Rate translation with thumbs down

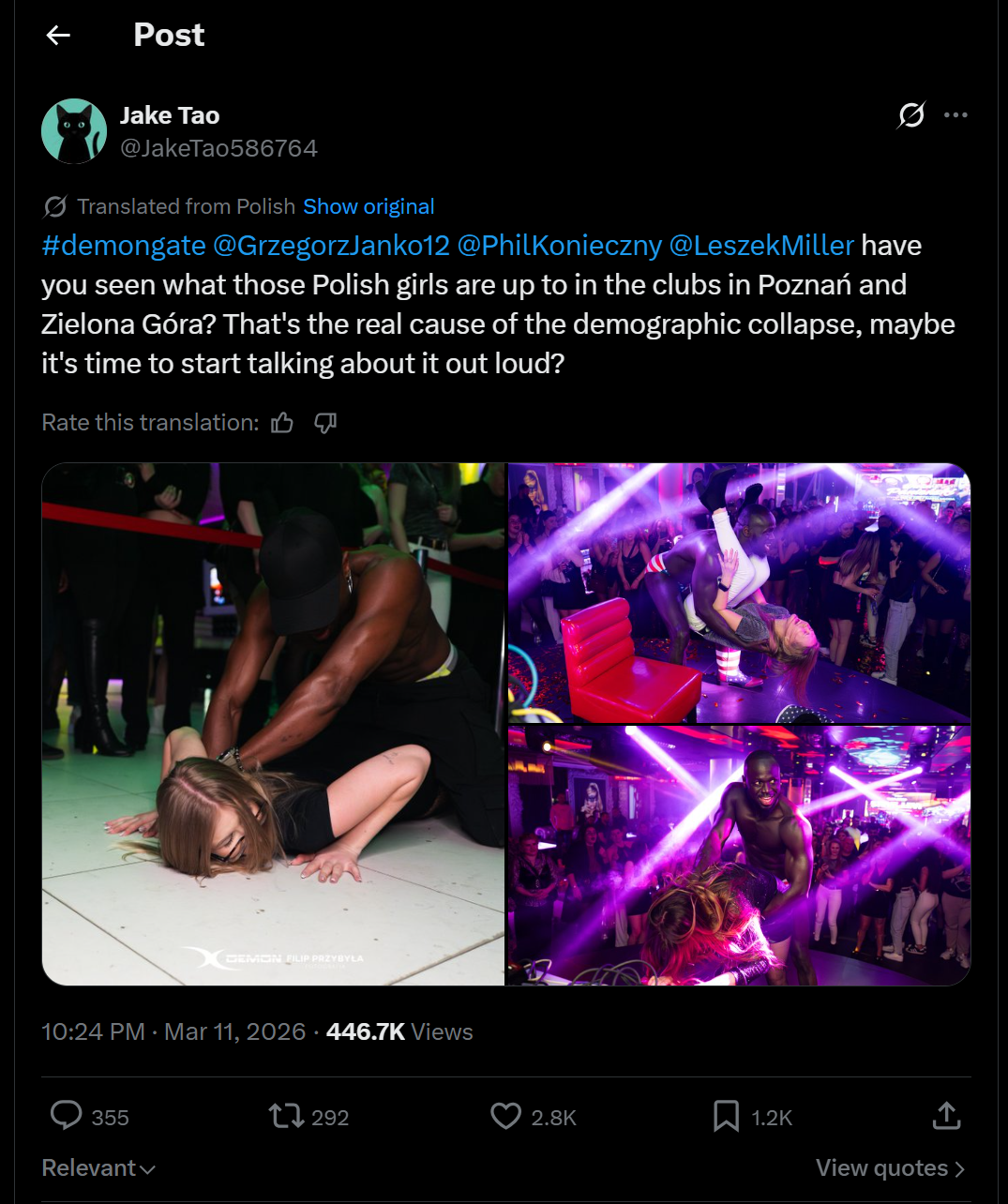[x=325, y=423]
